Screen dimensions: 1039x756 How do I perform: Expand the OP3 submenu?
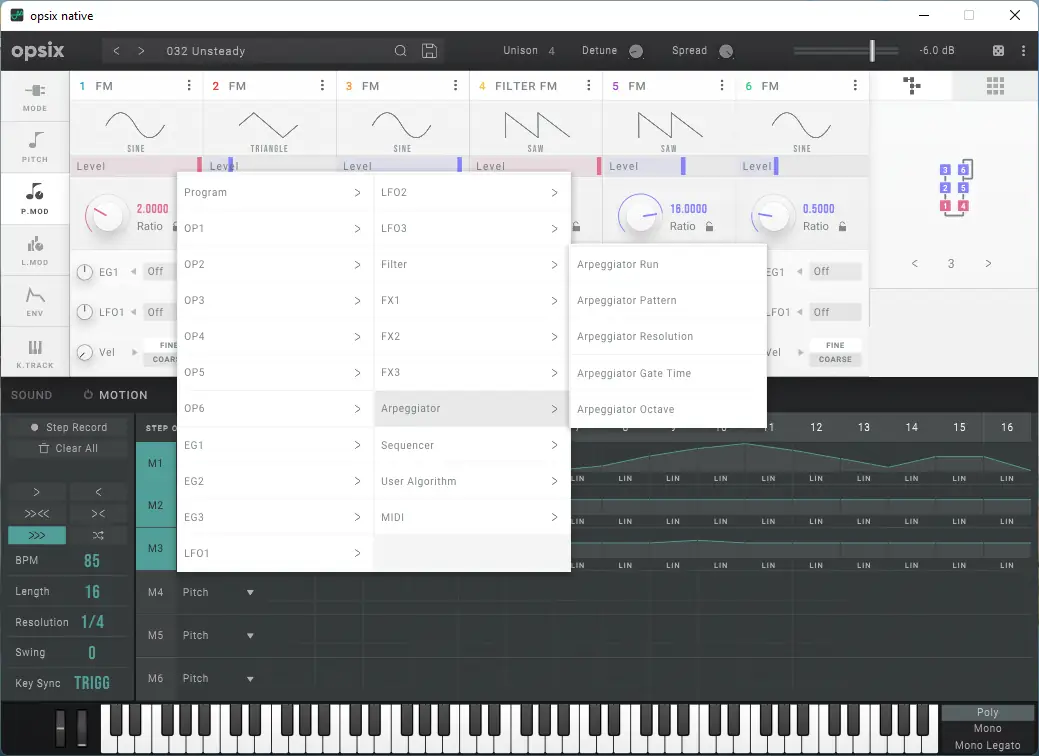tap(274, 300)
